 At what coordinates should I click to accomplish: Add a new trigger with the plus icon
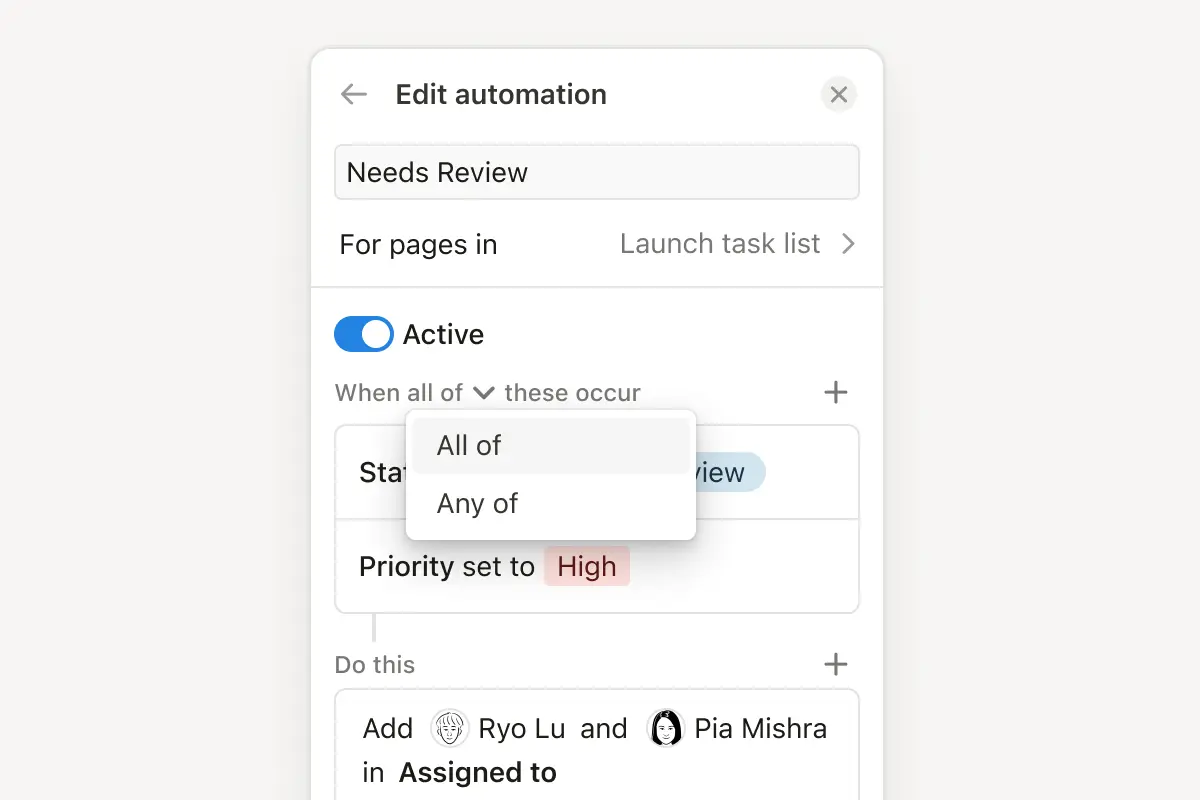click(836, 392)
